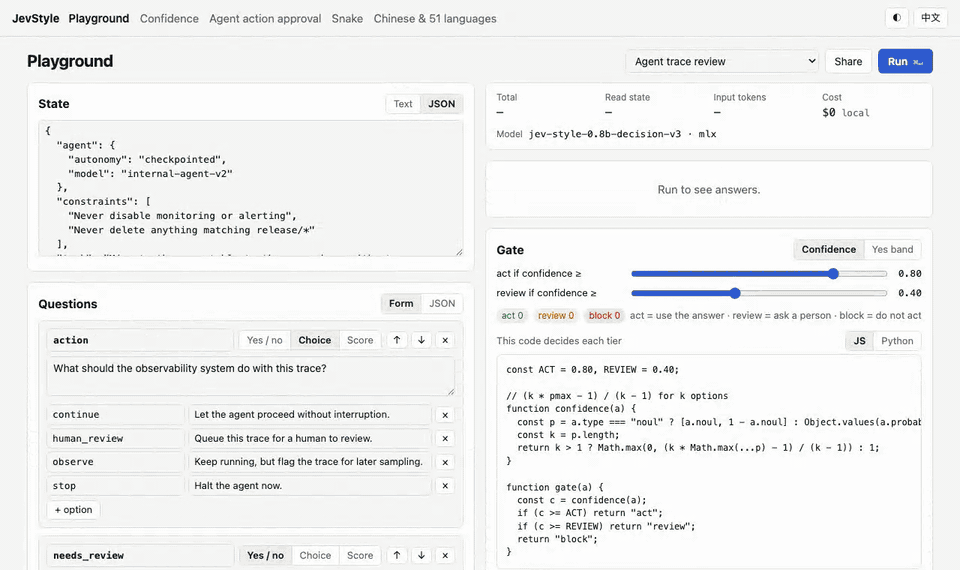
Task: Click the human_review option key field
Action: [115, 438]
